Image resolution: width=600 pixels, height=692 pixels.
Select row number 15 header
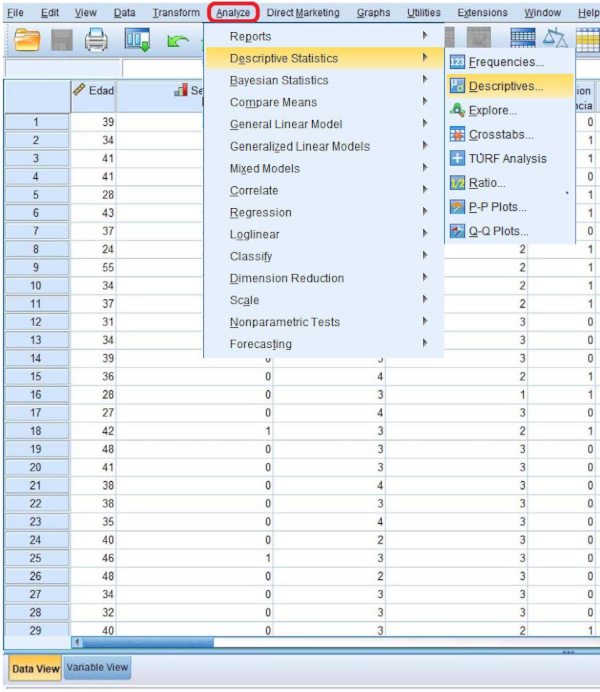click(x=36, y=376)
